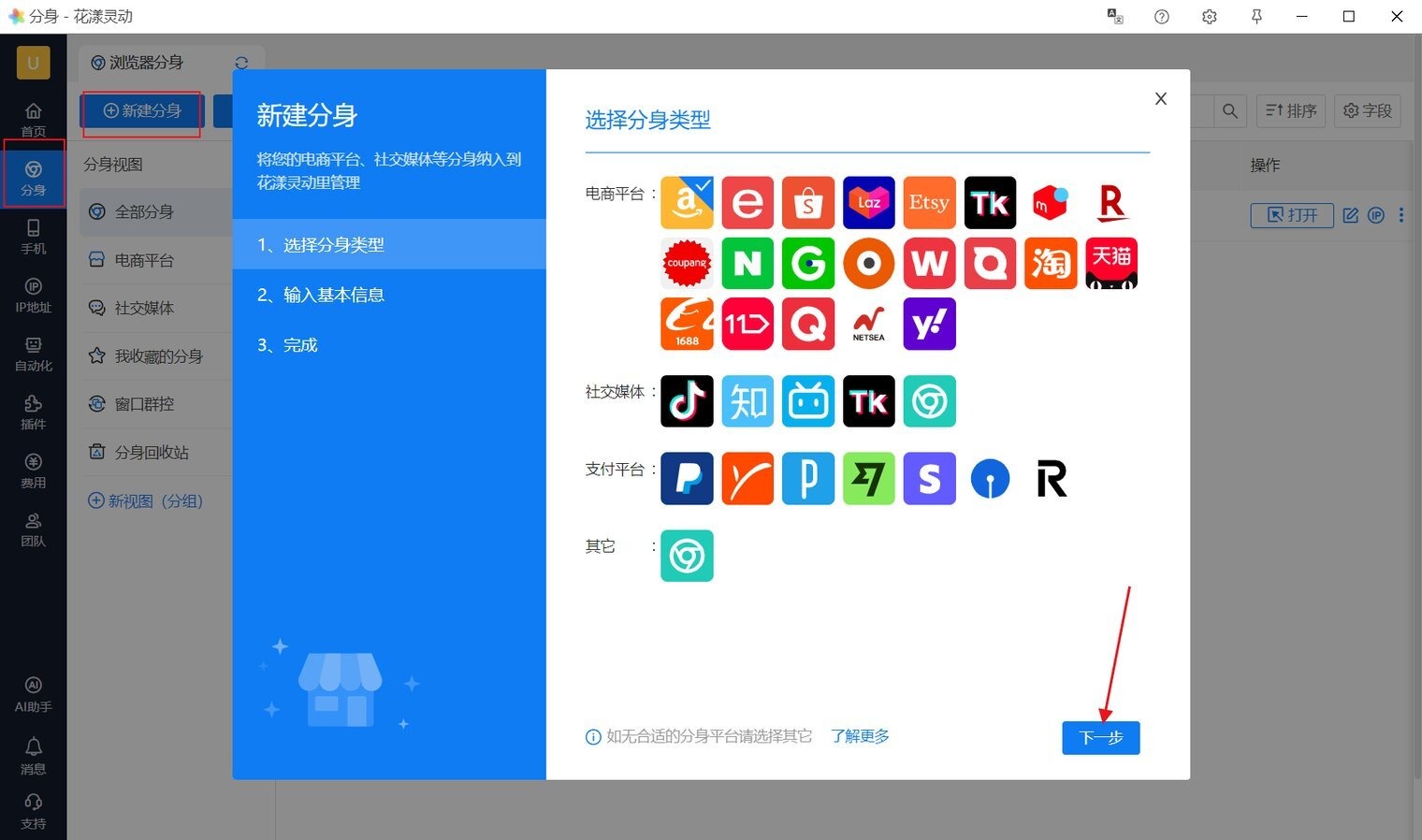Select the browser icon under 其它

[687, 556]
